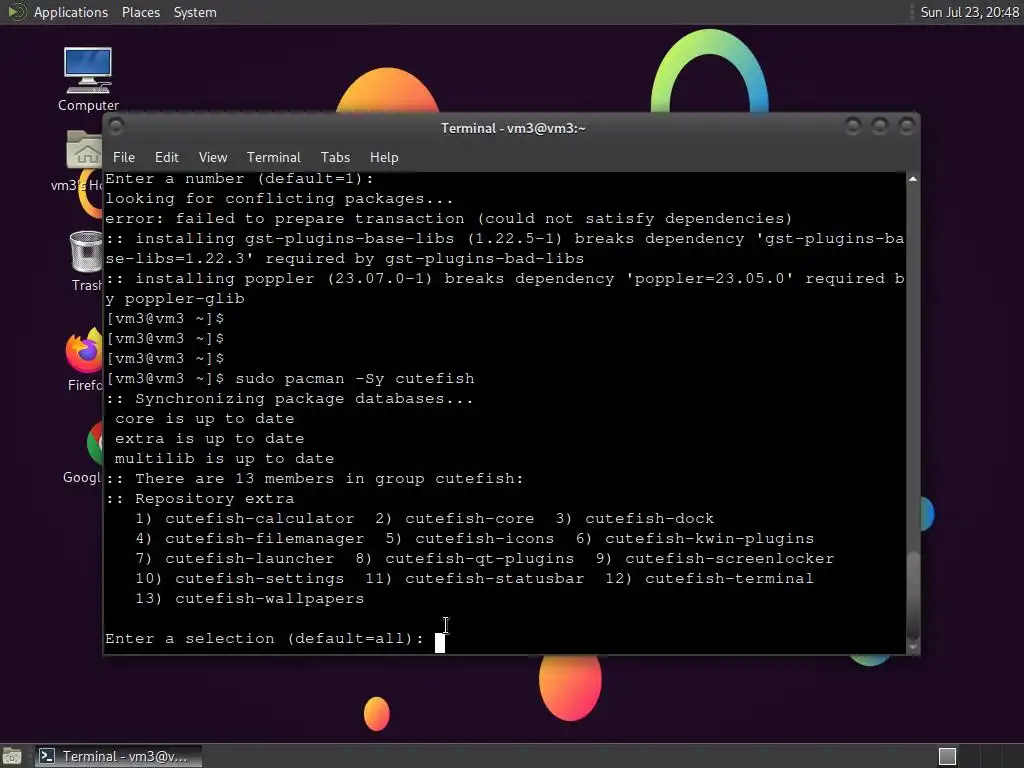
Task: Open the Computer desktop icon
Action: click(x=88, y=79)
